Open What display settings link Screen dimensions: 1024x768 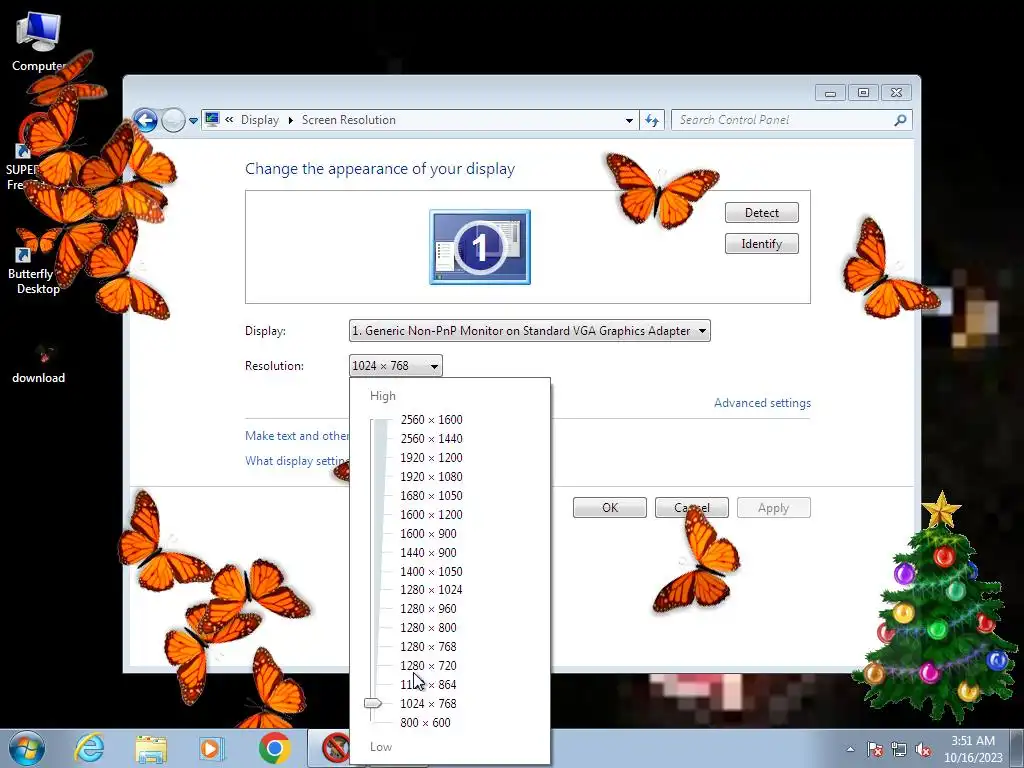click(x=296, y=460)
